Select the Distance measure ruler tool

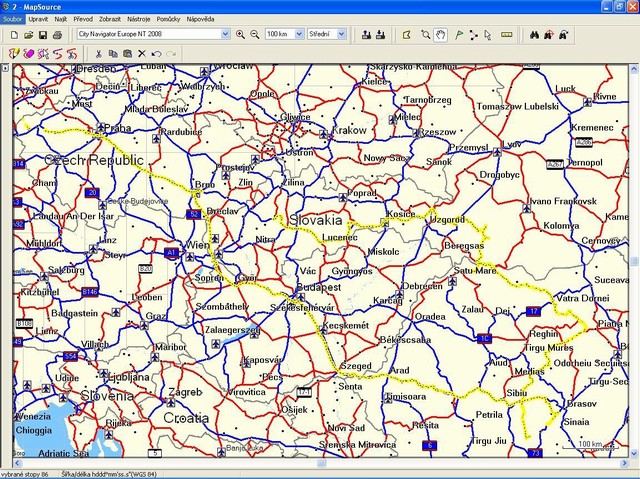pos(506,35)
